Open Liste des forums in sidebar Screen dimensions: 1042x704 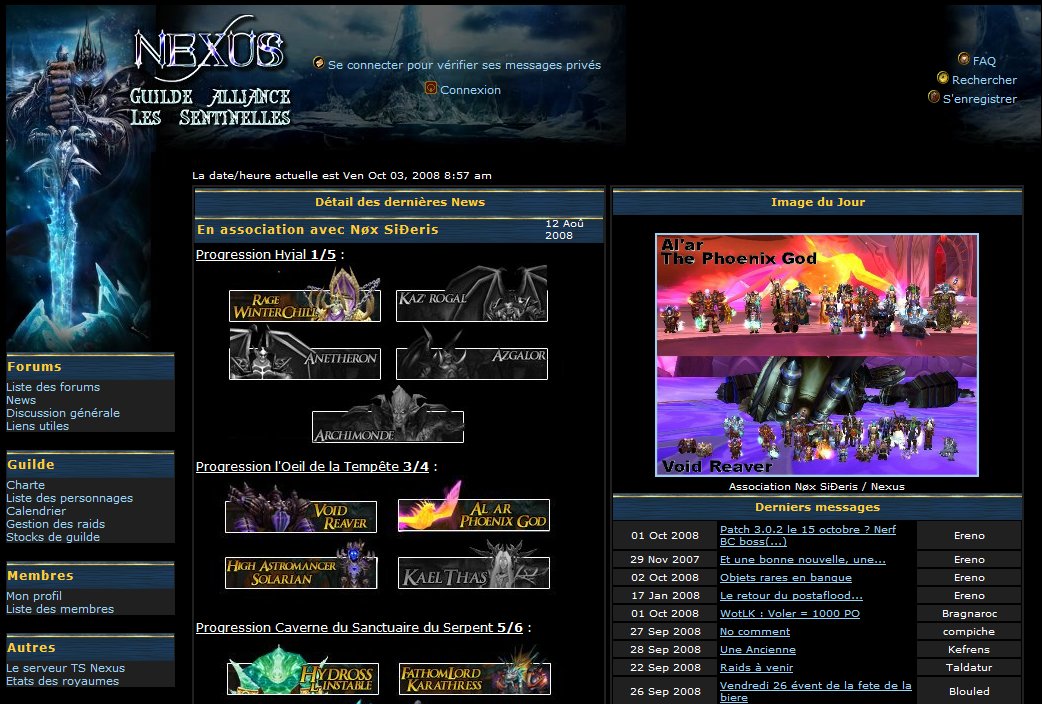pos(53,387)
